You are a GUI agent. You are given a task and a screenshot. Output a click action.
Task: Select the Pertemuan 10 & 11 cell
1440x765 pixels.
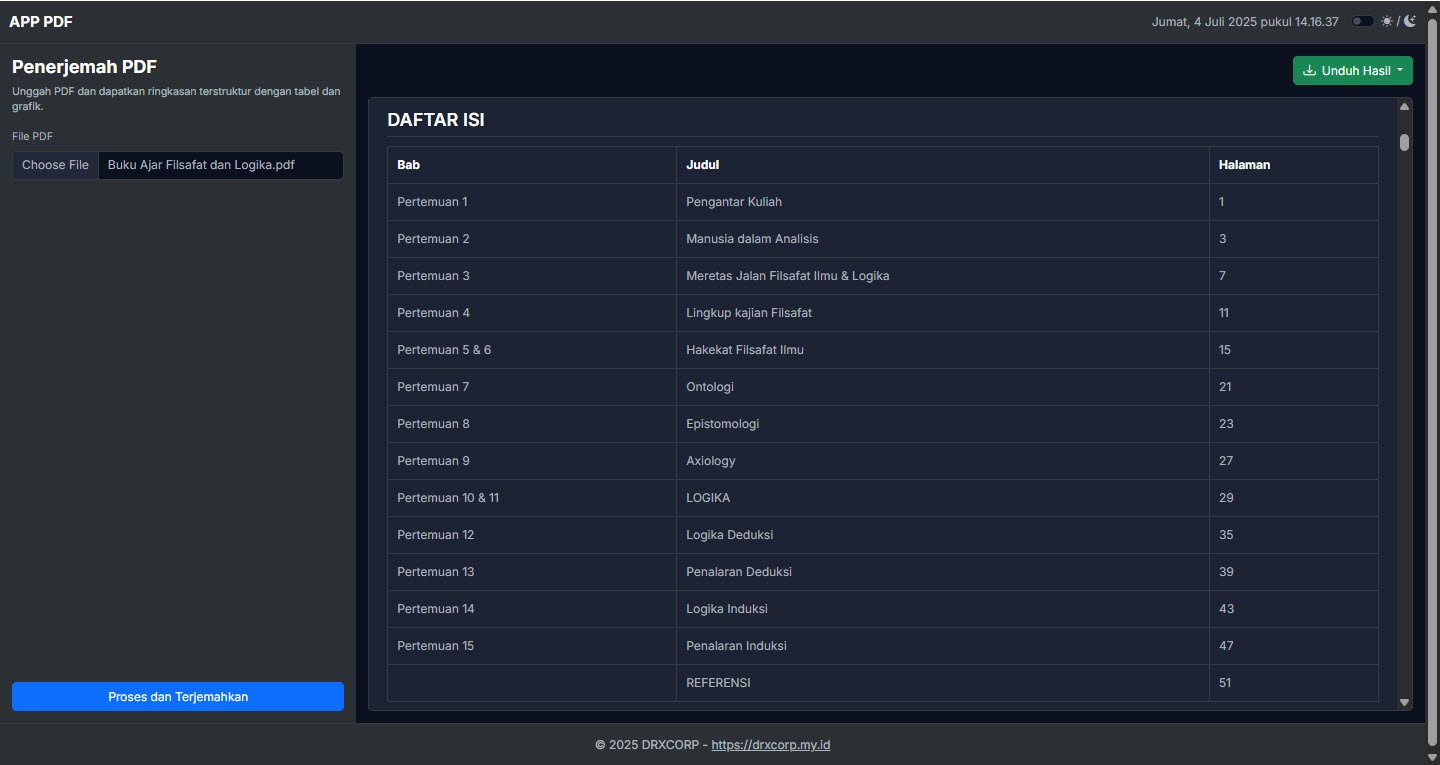coord(532,498)
